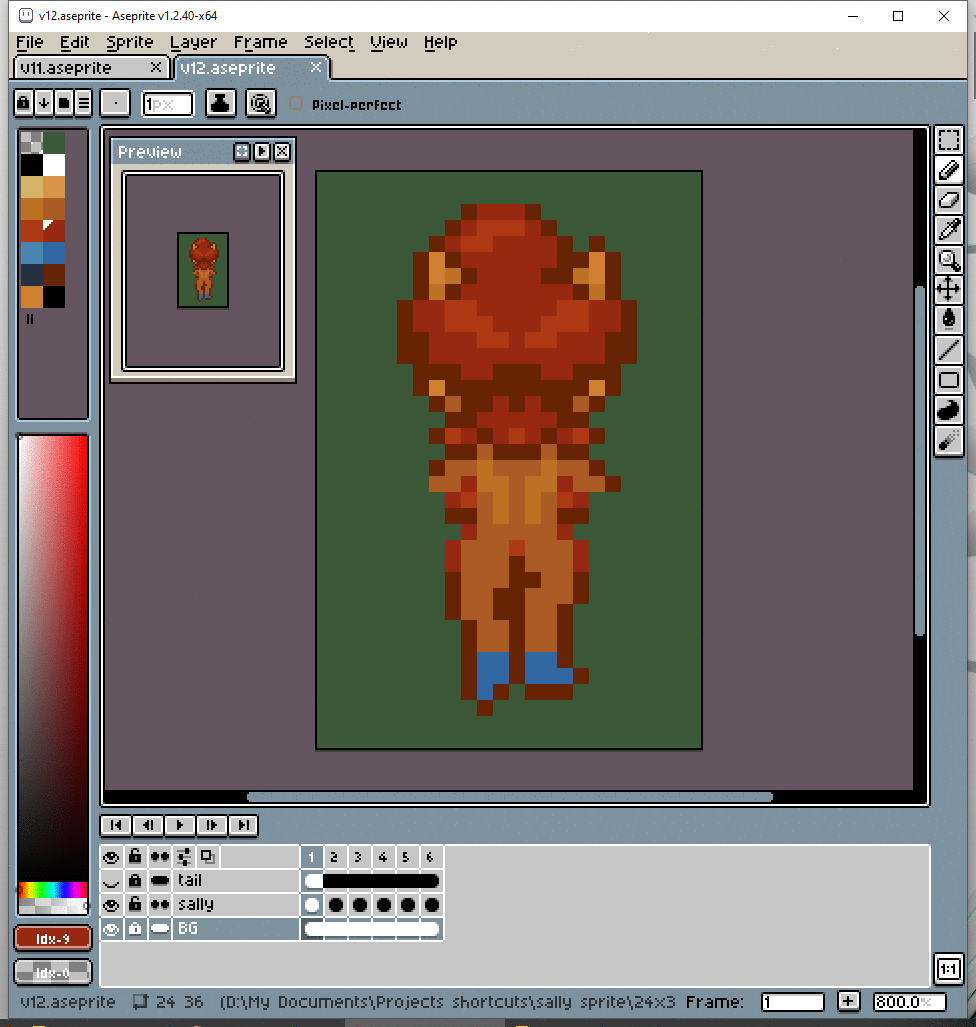Pick the white swatch in the palette
Screen dimensions: 976x1027
pos(54,165)
